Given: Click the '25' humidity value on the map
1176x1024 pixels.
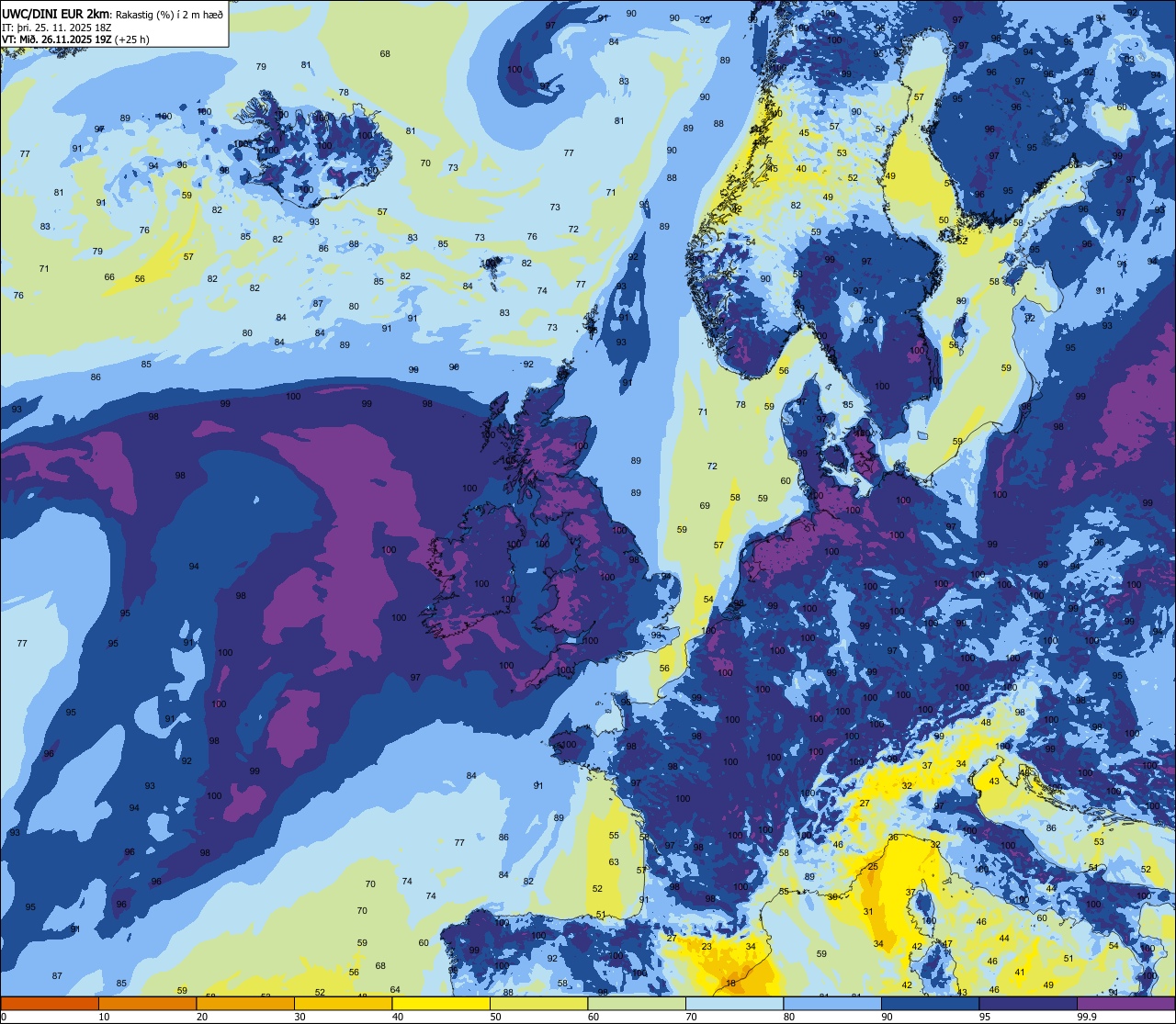Looking at the screenshot, I should [873, 867].
